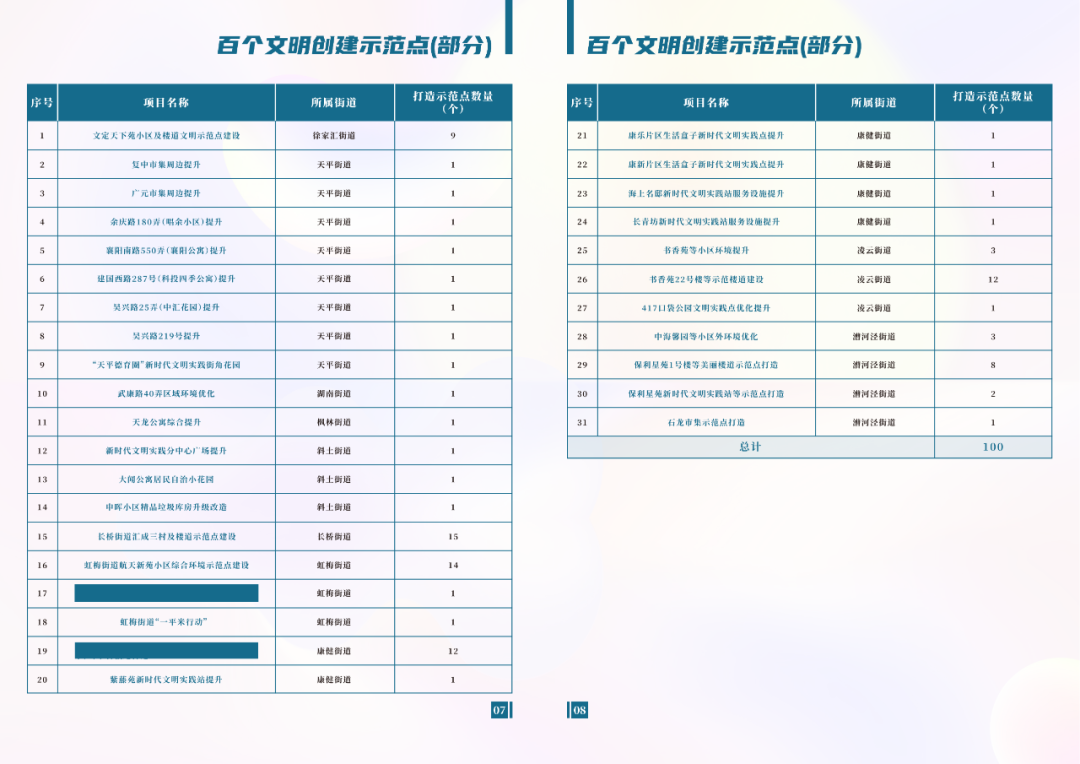Select project 襄阳南路550弄(襄阳公寓)提升
The height and width of the screenshot is (764, 1080).
[166, 251]
